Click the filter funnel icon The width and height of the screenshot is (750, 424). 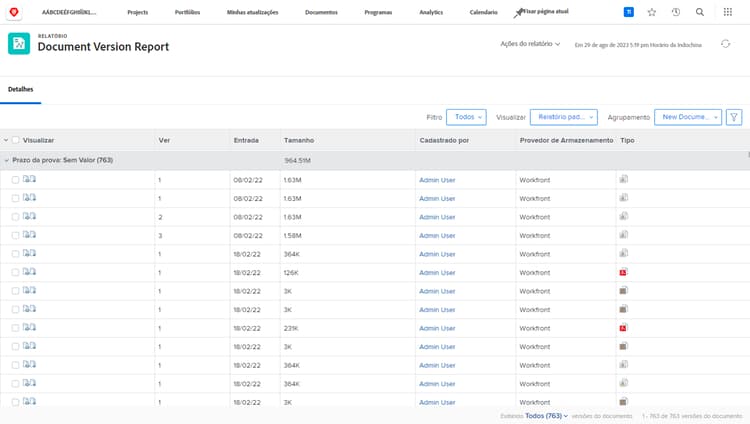pyautogui.click(x=734, y=117)
